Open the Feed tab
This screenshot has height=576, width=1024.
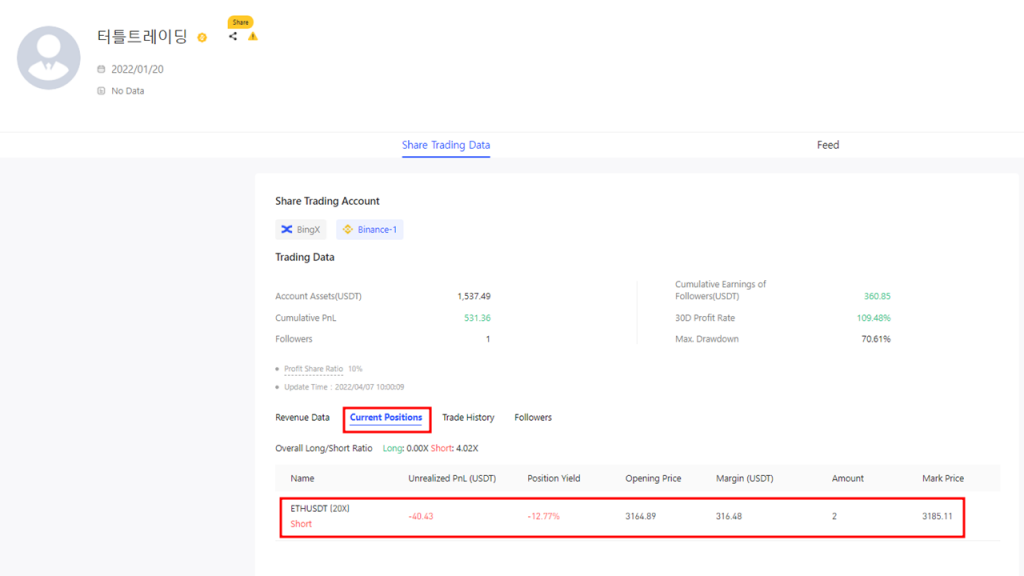point(828,145)
